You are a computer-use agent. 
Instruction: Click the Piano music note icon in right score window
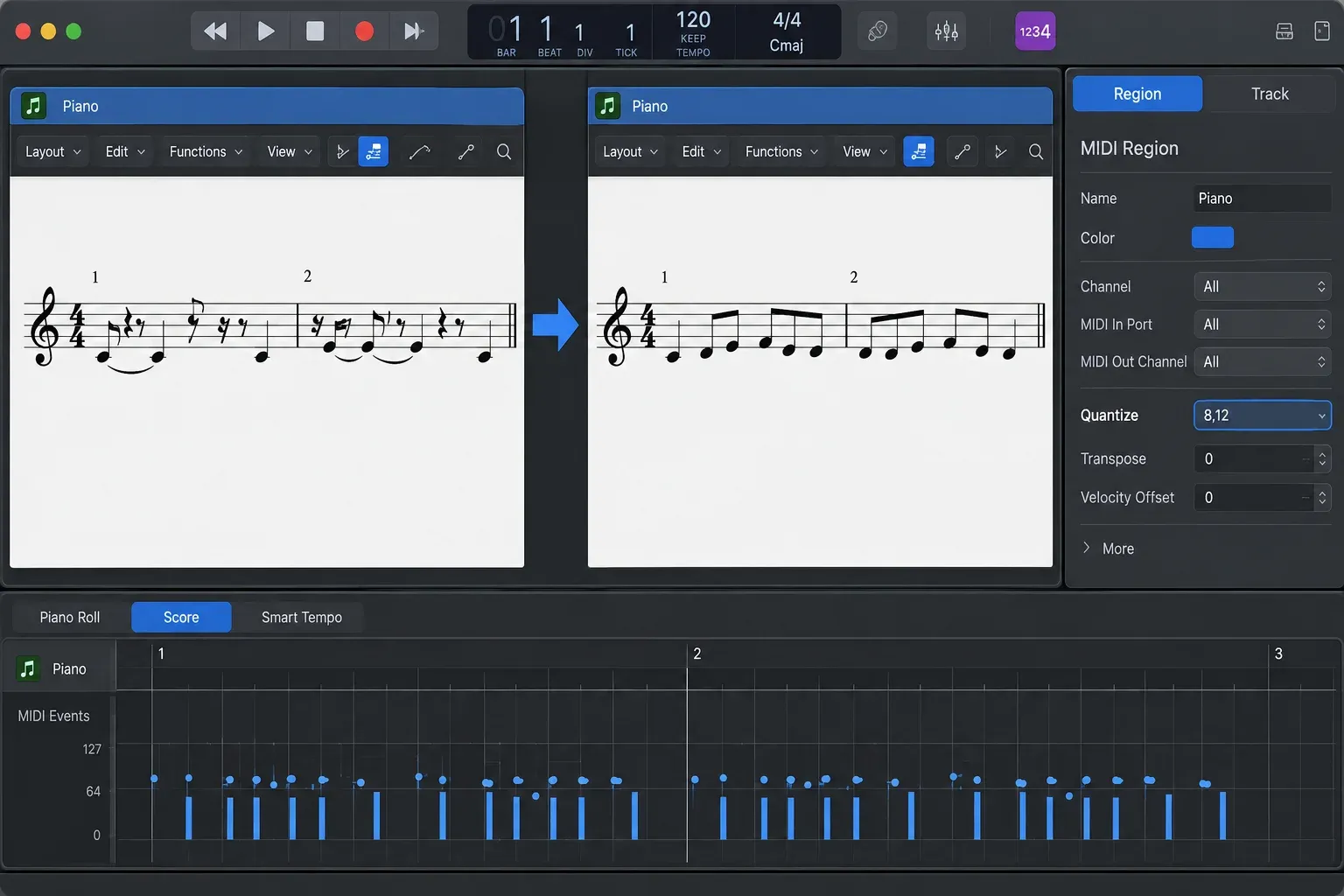pyautogui.click(x=607, y=106)
